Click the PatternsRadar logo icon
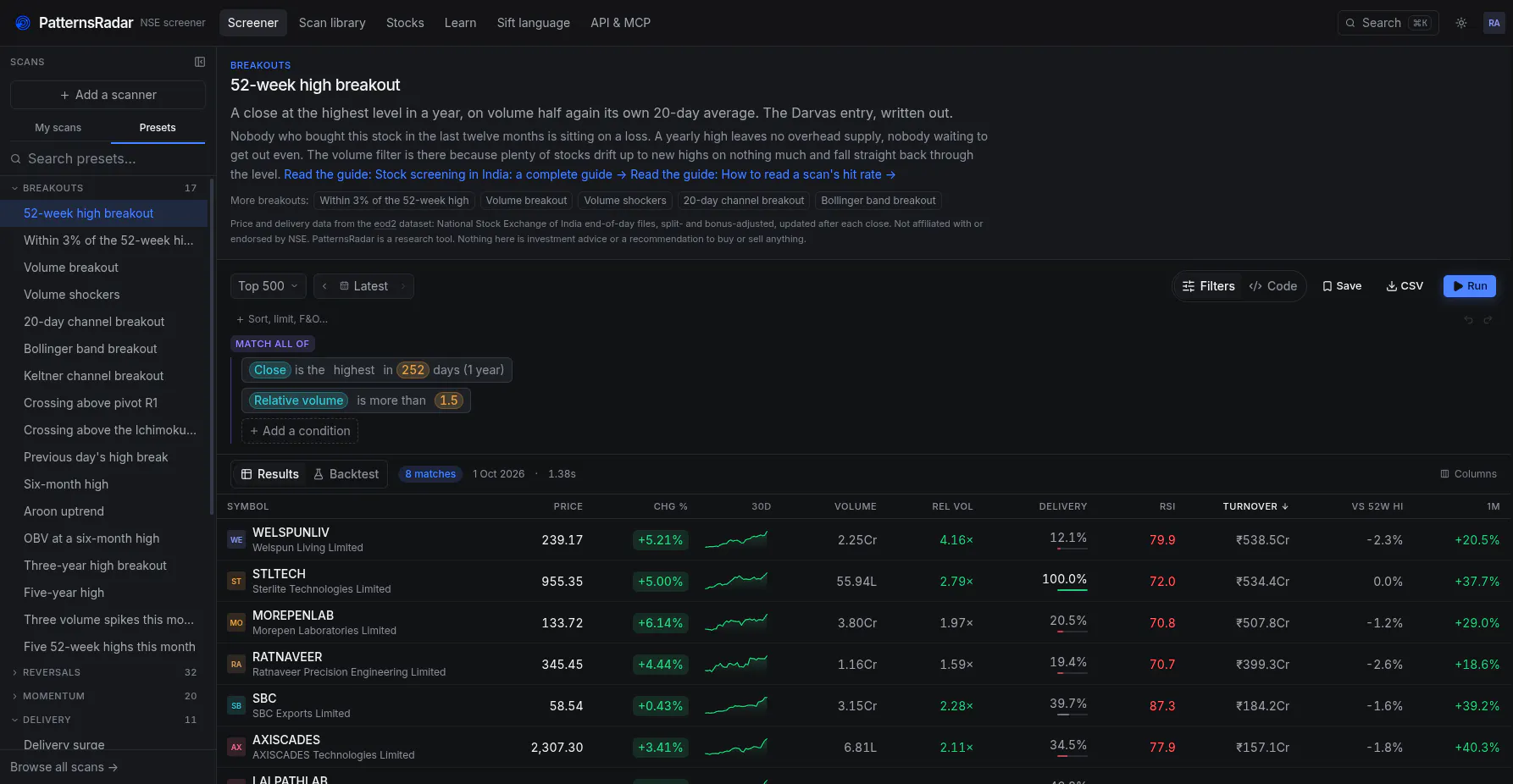Screen dimensions: 1513x784 pos(23,23)
